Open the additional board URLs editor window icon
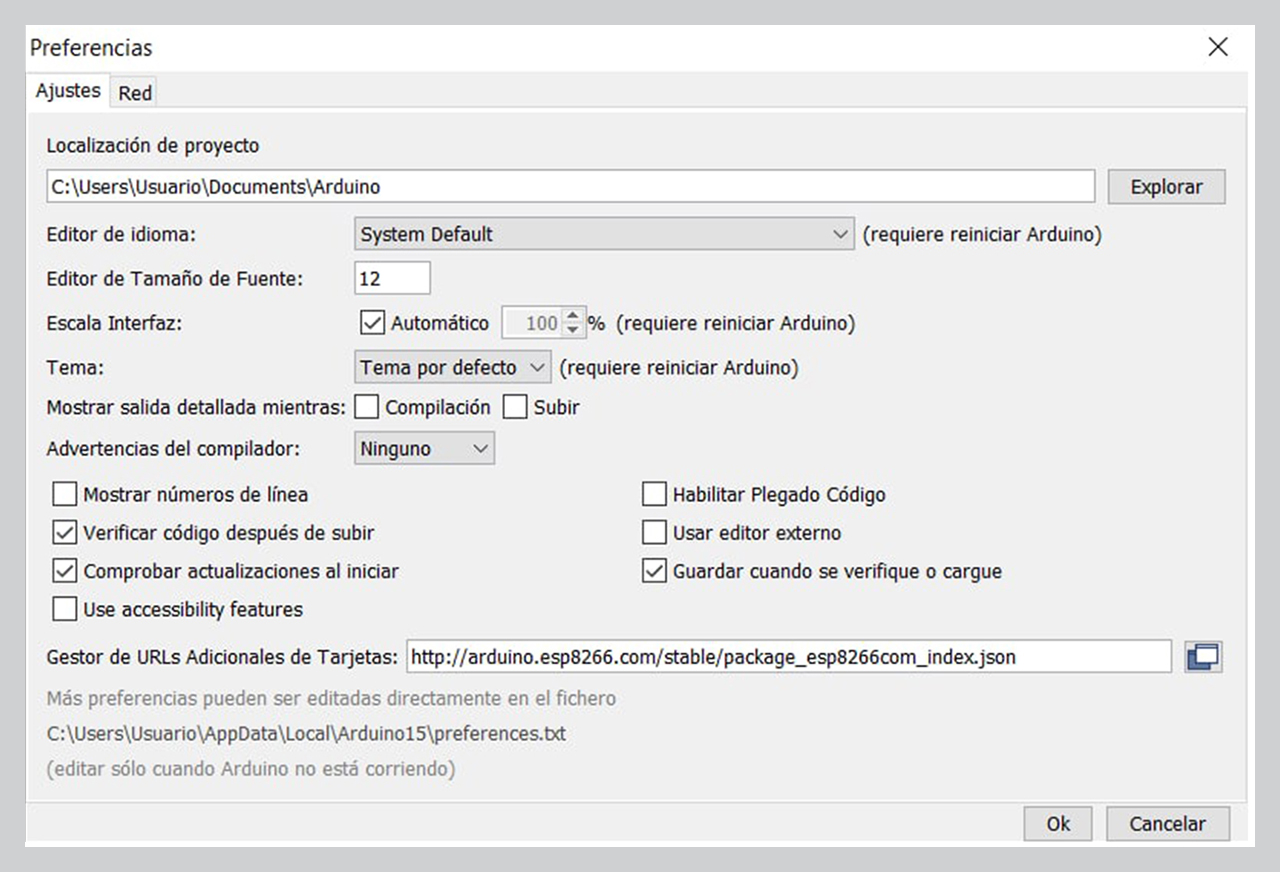 click(1203, 657)
